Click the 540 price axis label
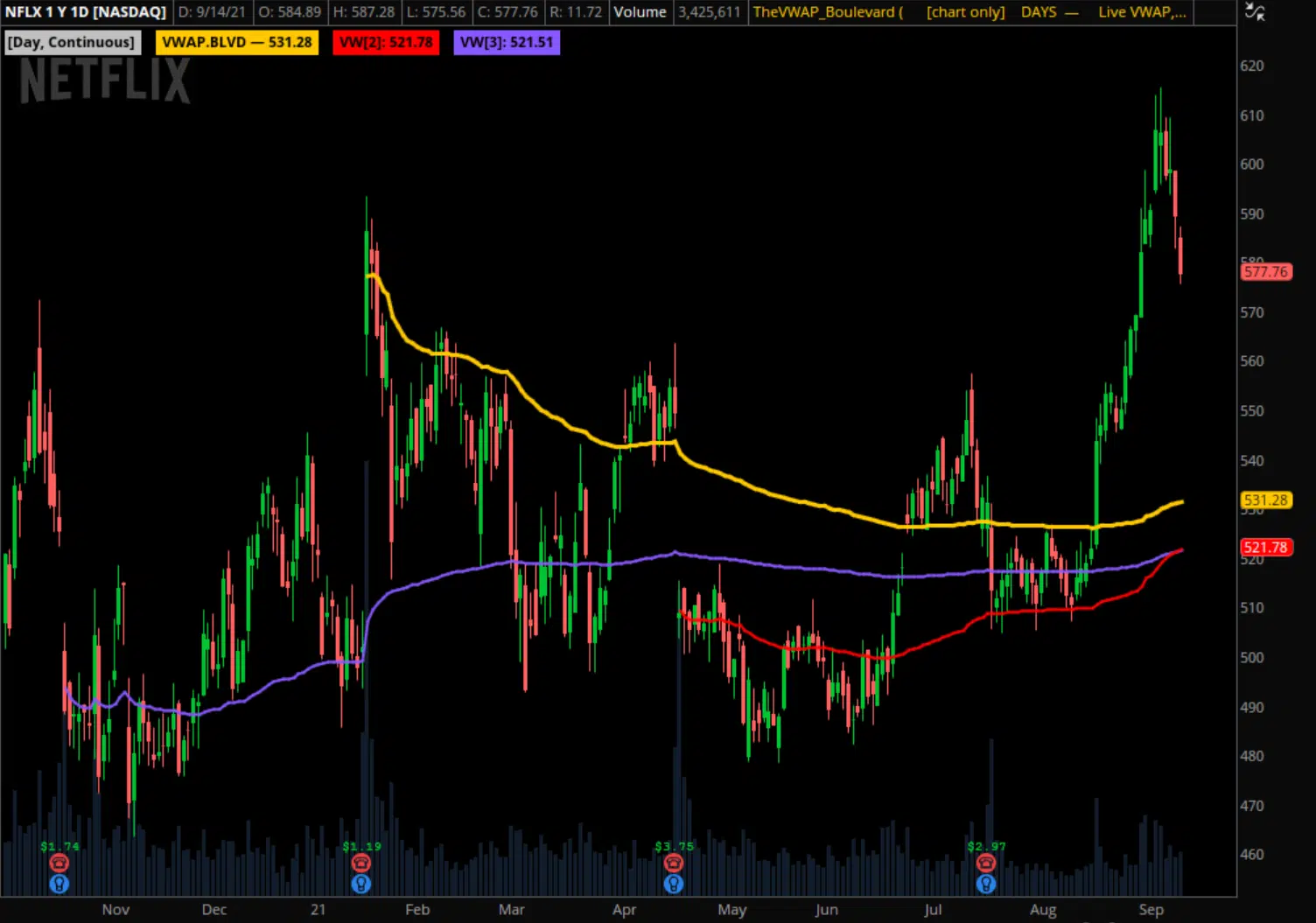 point(1252,460)
